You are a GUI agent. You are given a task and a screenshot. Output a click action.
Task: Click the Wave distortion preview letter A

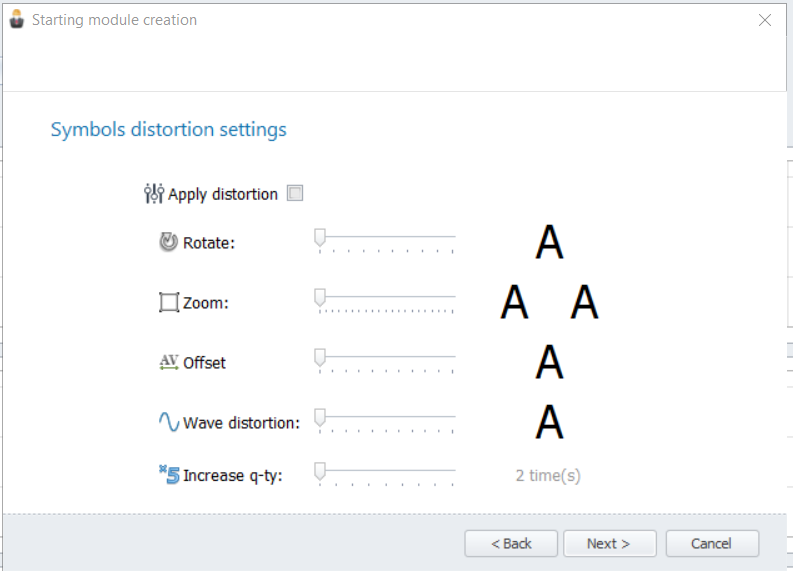click(x=549, y=422)
